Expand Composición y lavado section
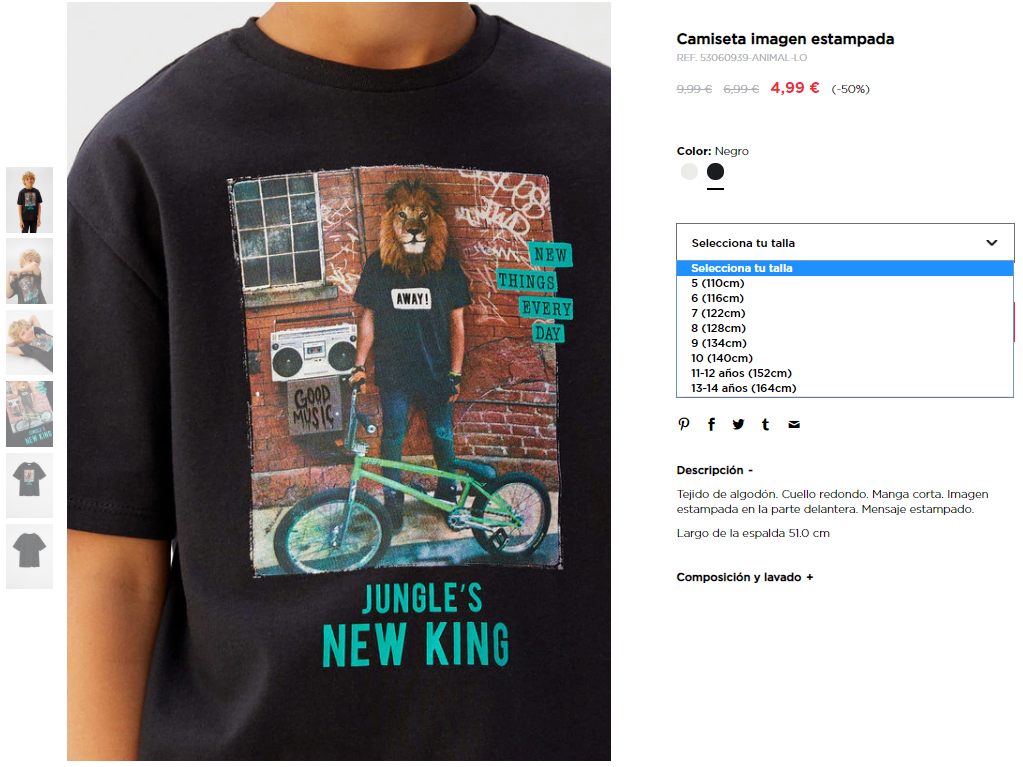This screenshot has height=767, width=1023. pyautogui.click(x=744, y=577)
